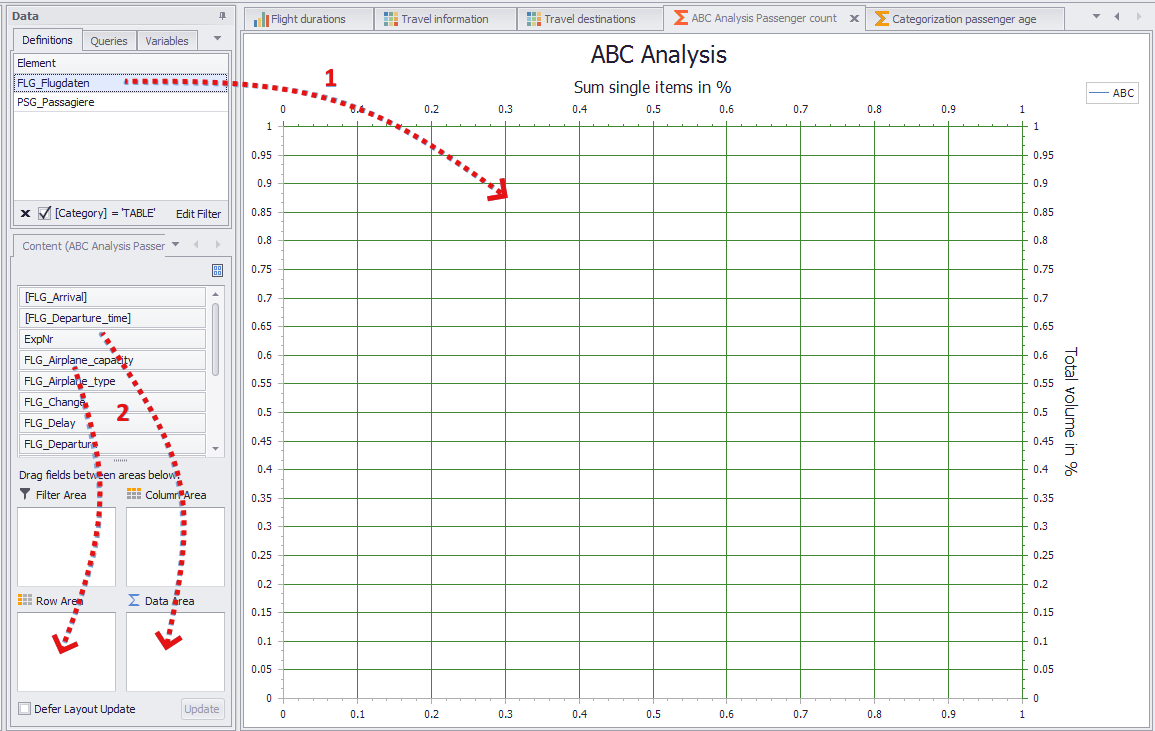Go to next Content panel tab arrow

[217, 245]
